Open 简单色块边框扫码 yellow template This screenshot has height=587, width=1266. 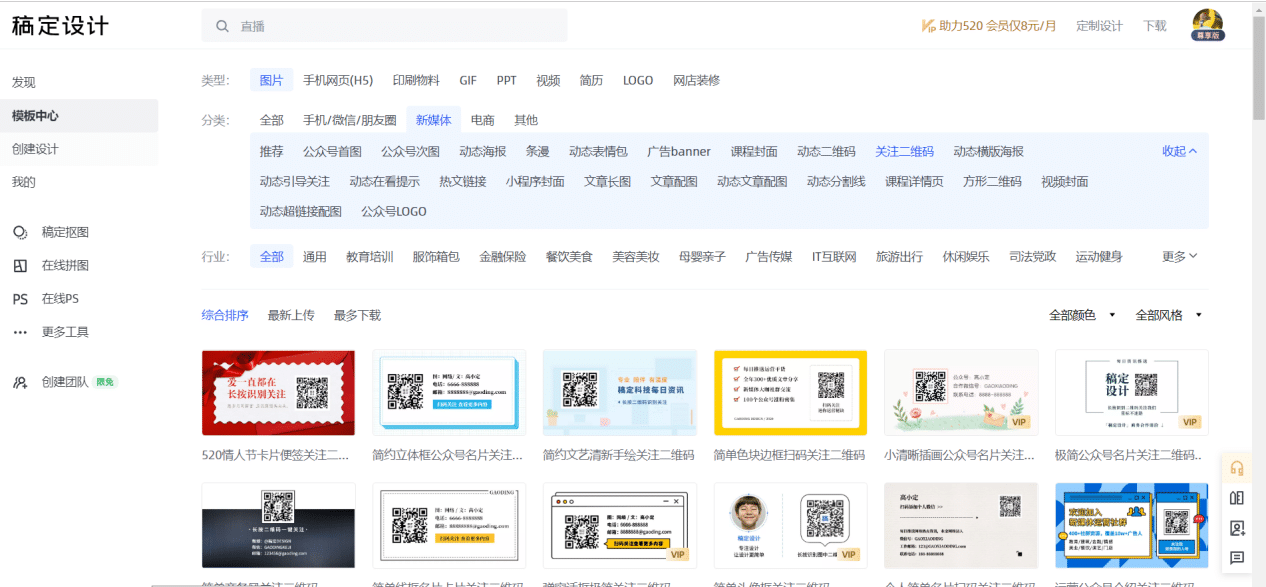coord(790,392)
